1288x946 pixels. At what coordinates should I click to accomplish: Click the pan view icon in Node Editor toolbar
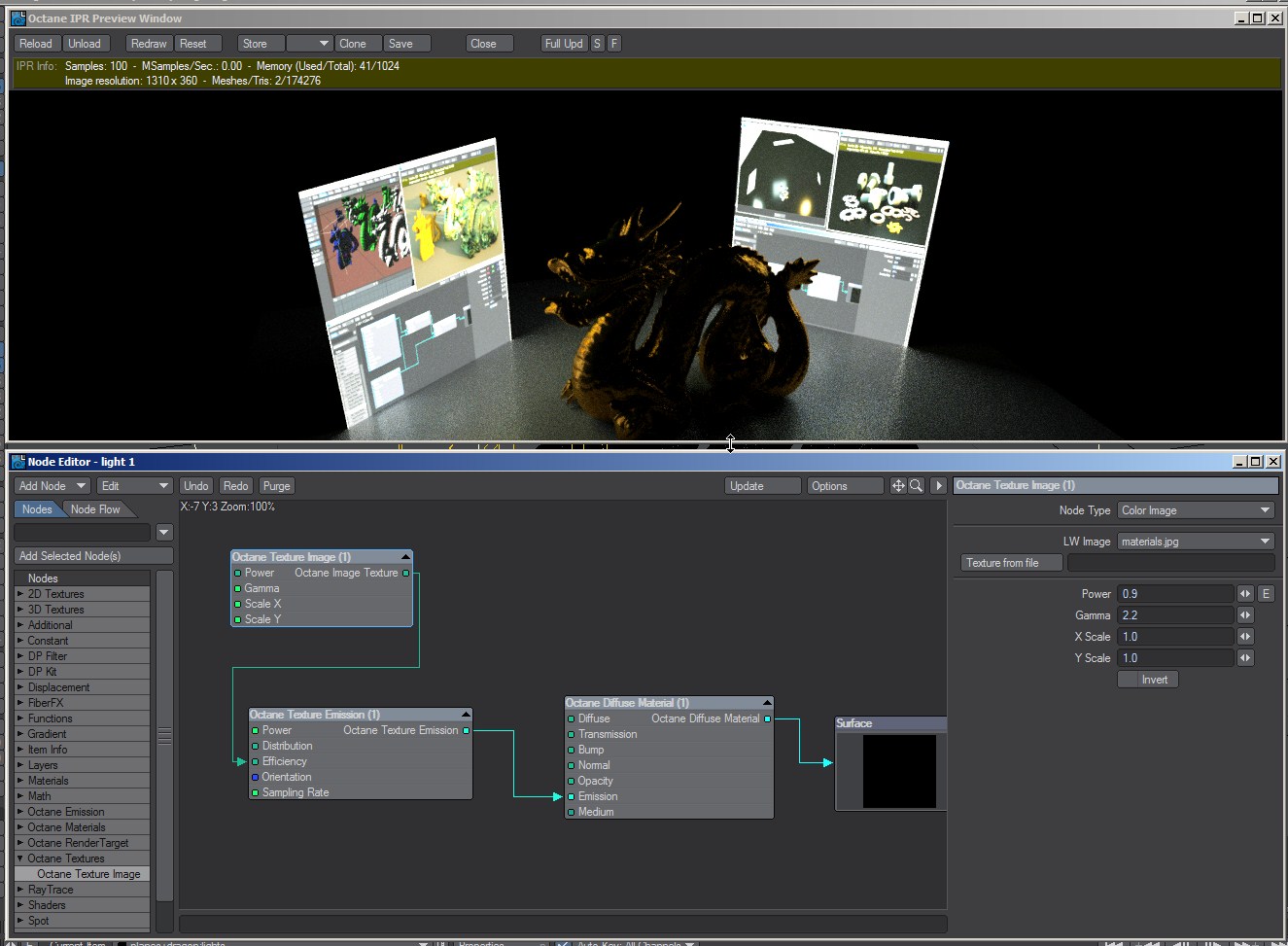click(898, 485)
